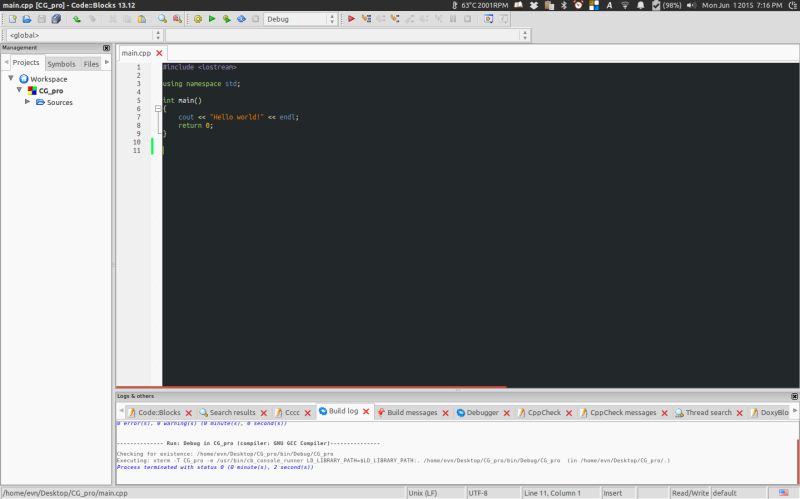Click the Run to cursor debug icon
This screenshot has height=499, width=800.
[x=366, y=19]
